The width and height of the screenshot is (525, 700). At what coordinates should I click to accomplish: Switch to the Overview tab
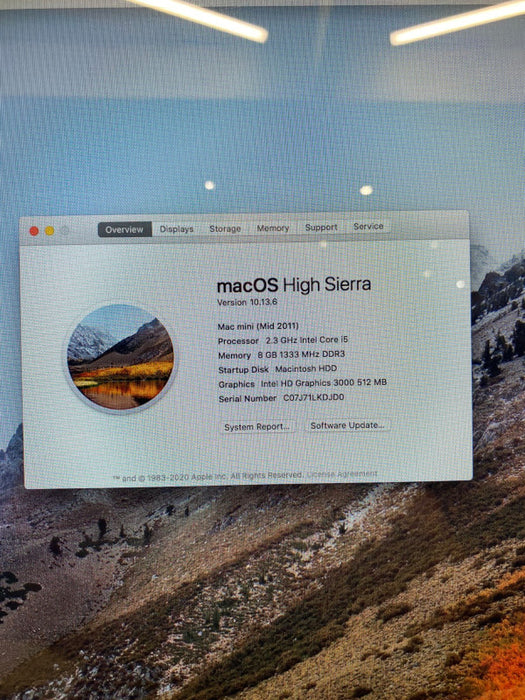click(x=125, y=229)
